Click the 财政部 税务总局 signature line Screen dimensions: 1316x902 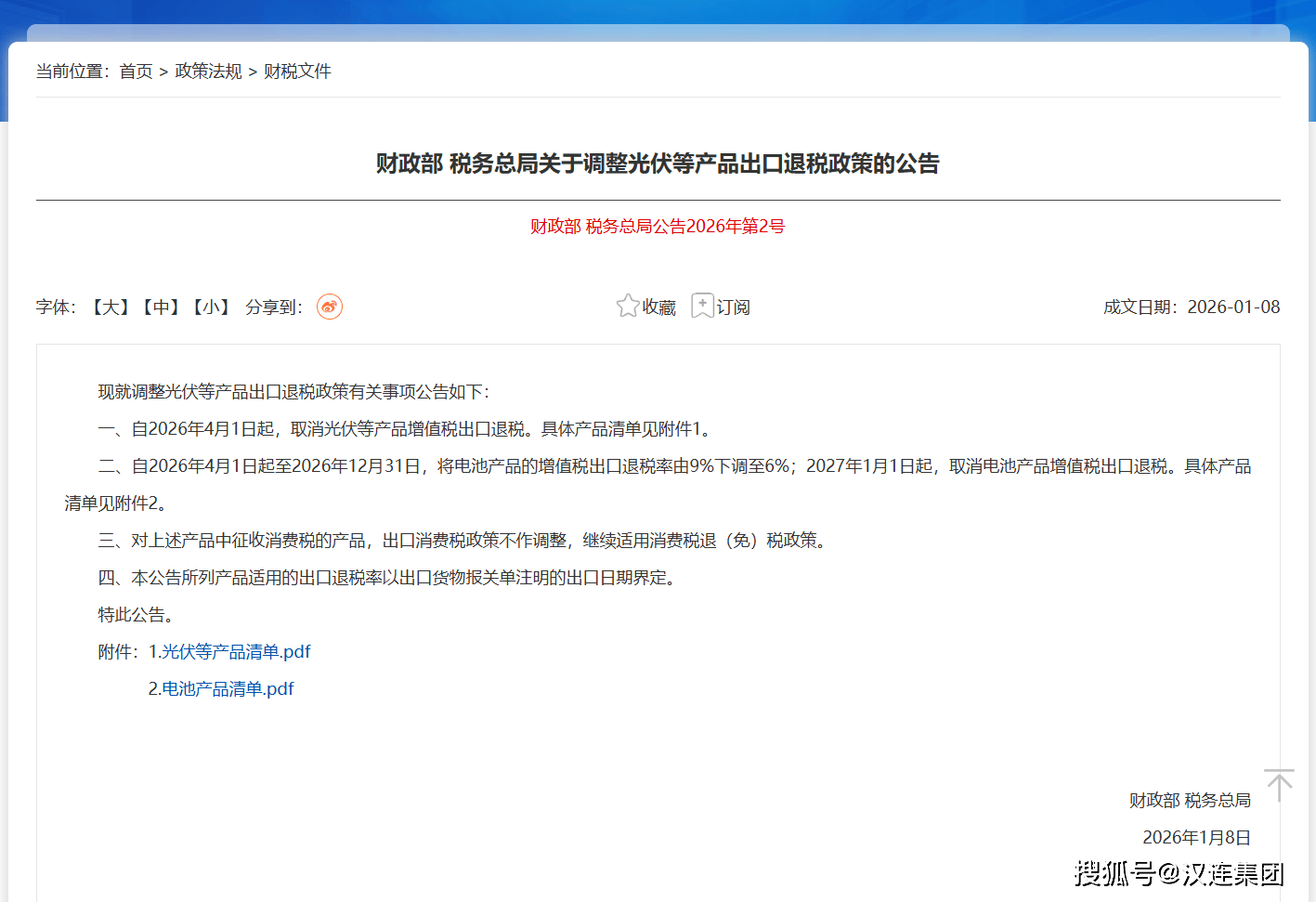pos(1190,801)
